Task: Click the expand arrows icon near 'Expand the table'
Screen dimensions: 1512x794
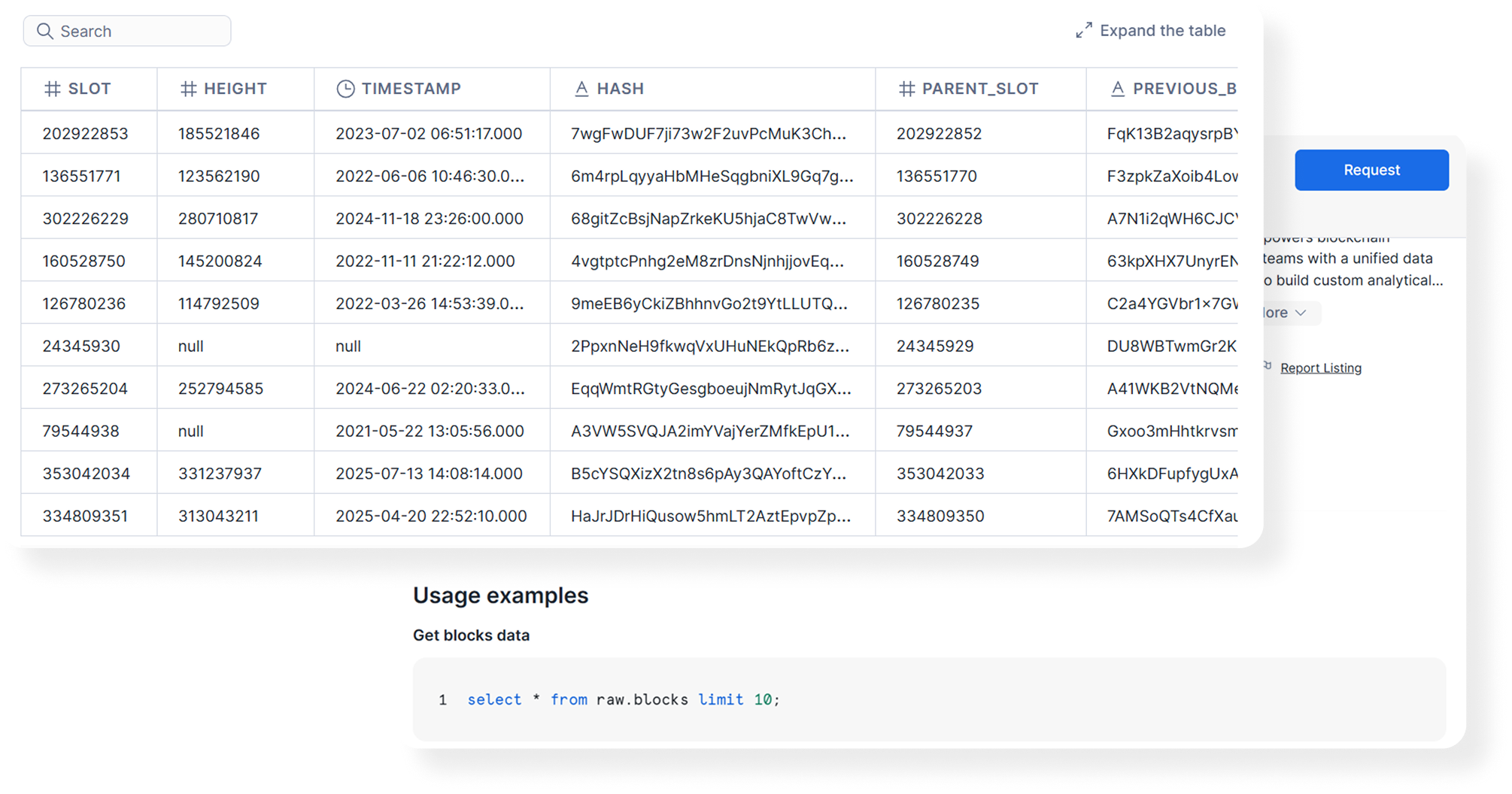Action: [1083, 30]
